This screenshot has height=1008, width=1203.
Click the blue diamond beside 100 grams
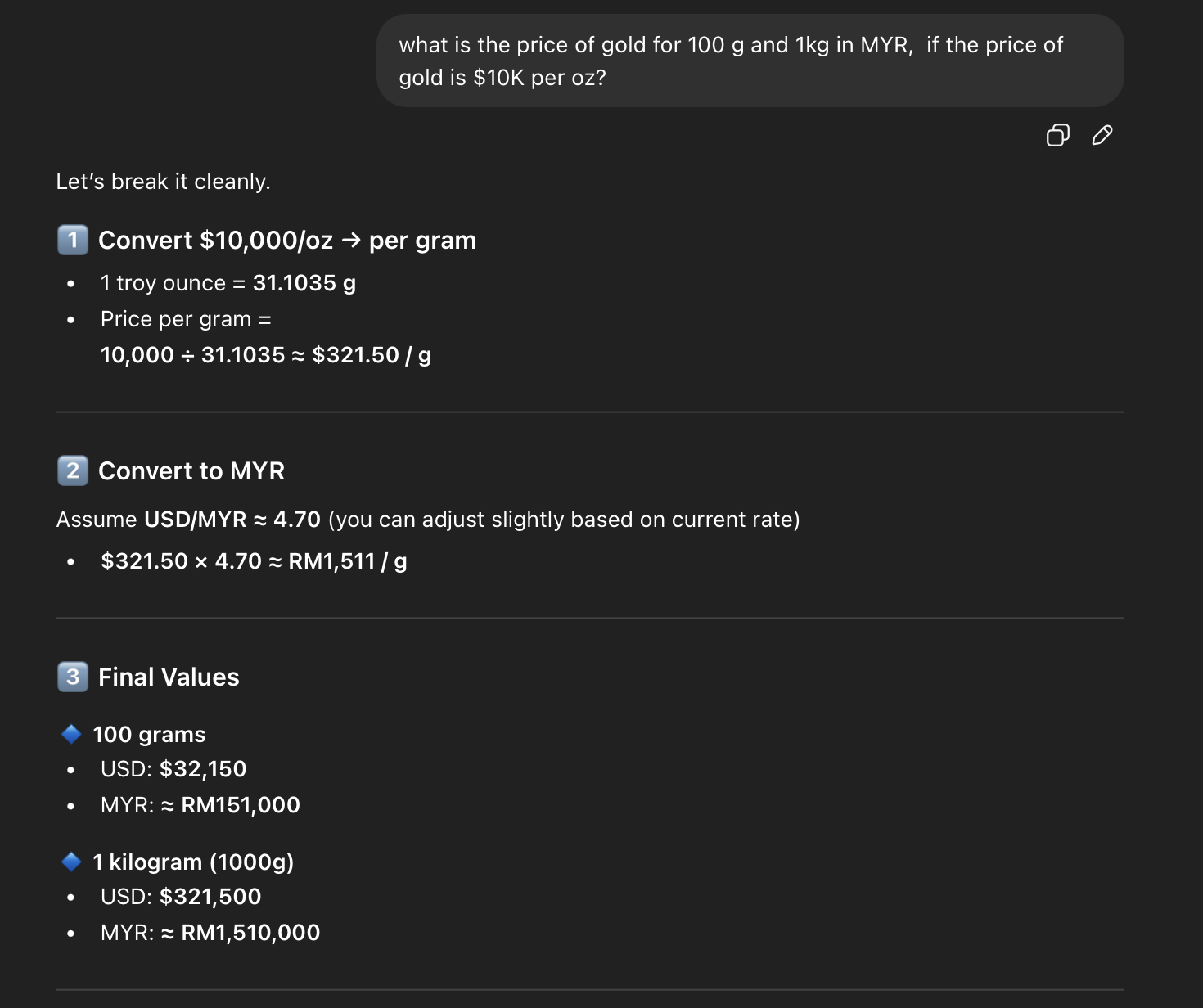tap(72, 734)
